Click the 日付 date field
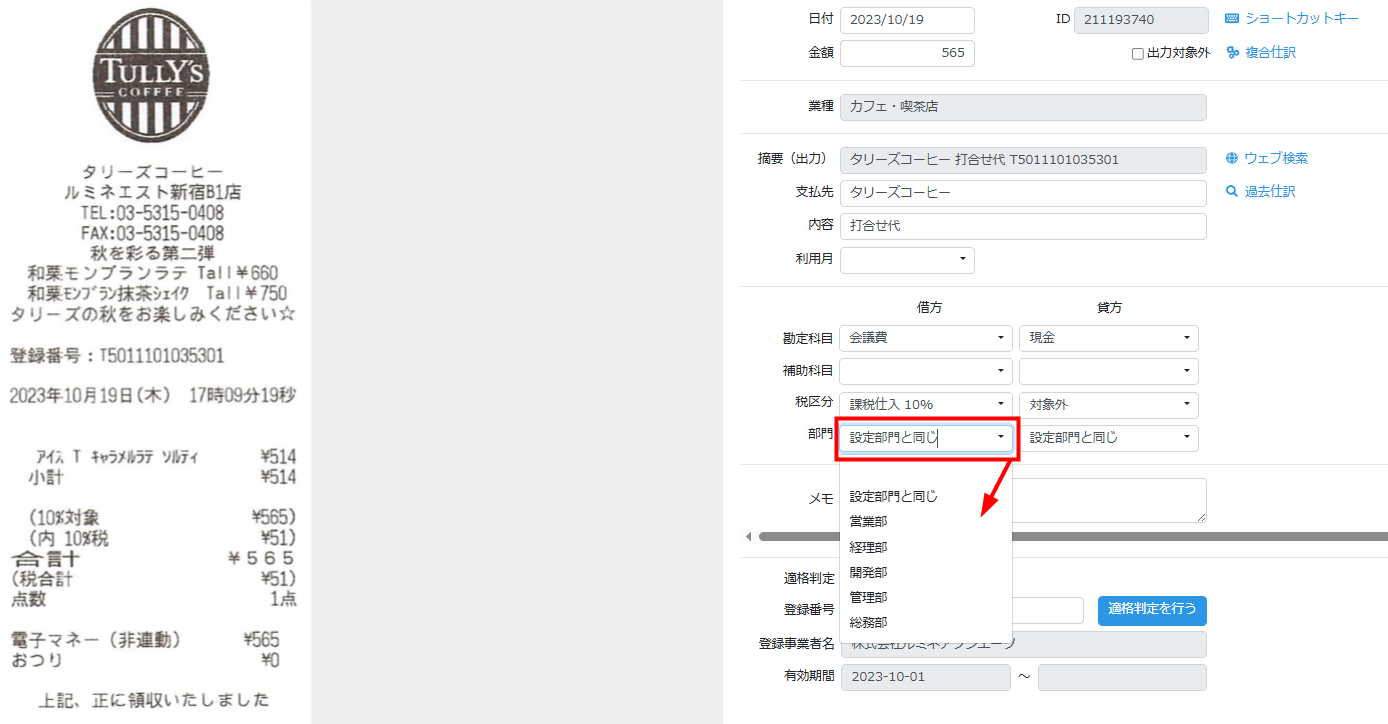1388x724 pixels. [x=907, y=20]
